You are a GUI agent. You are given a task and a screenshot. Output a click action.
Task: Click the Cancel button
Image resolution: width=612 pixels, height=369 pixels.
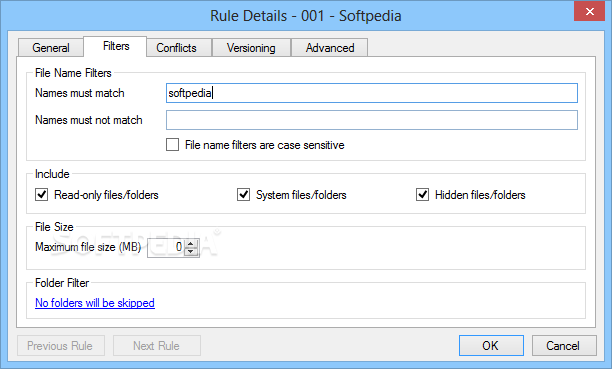[x=564, y=346]
